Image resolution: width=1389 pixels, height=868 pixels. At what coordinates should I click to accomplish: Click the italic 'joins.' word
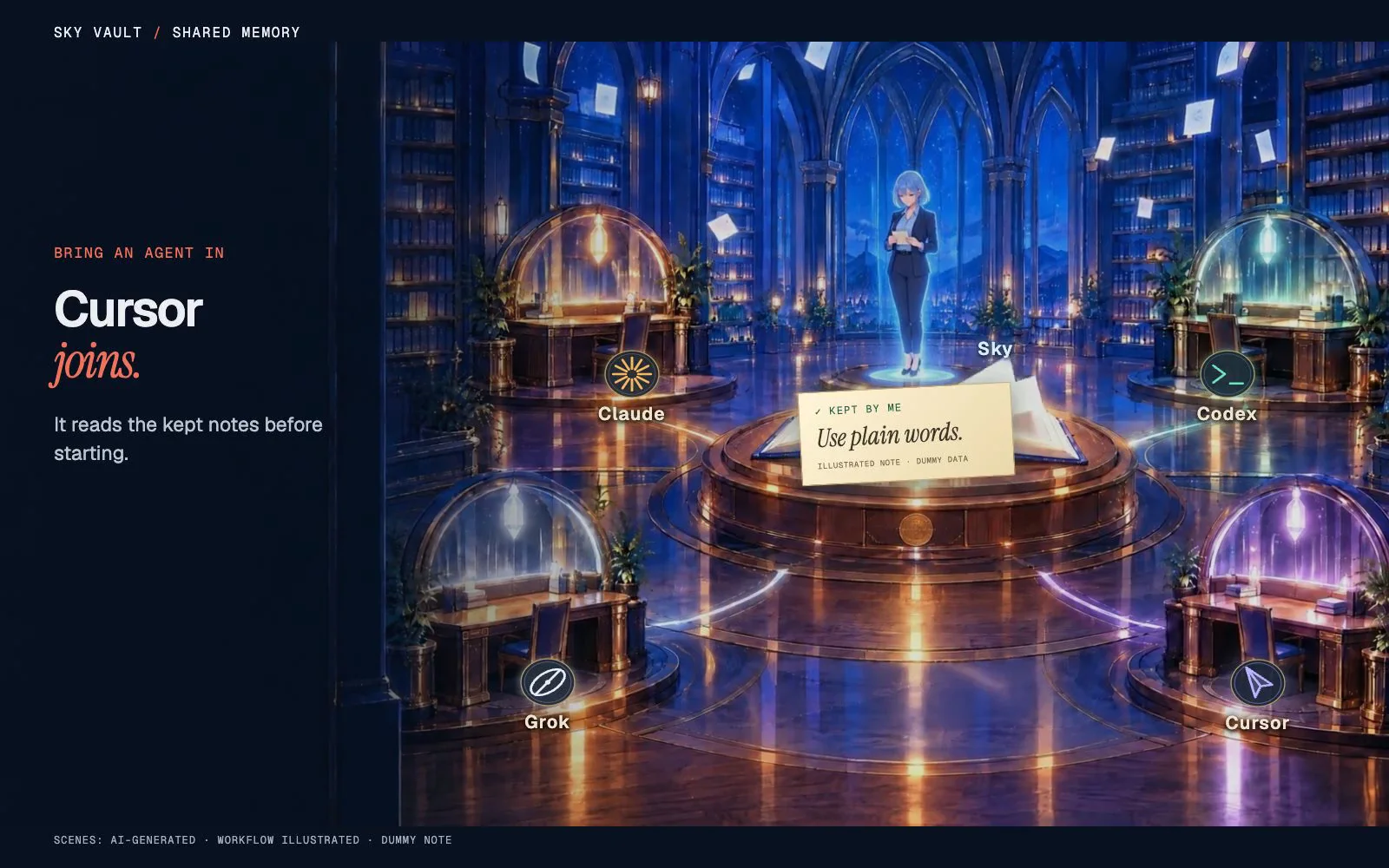click(x=95, y=362)
